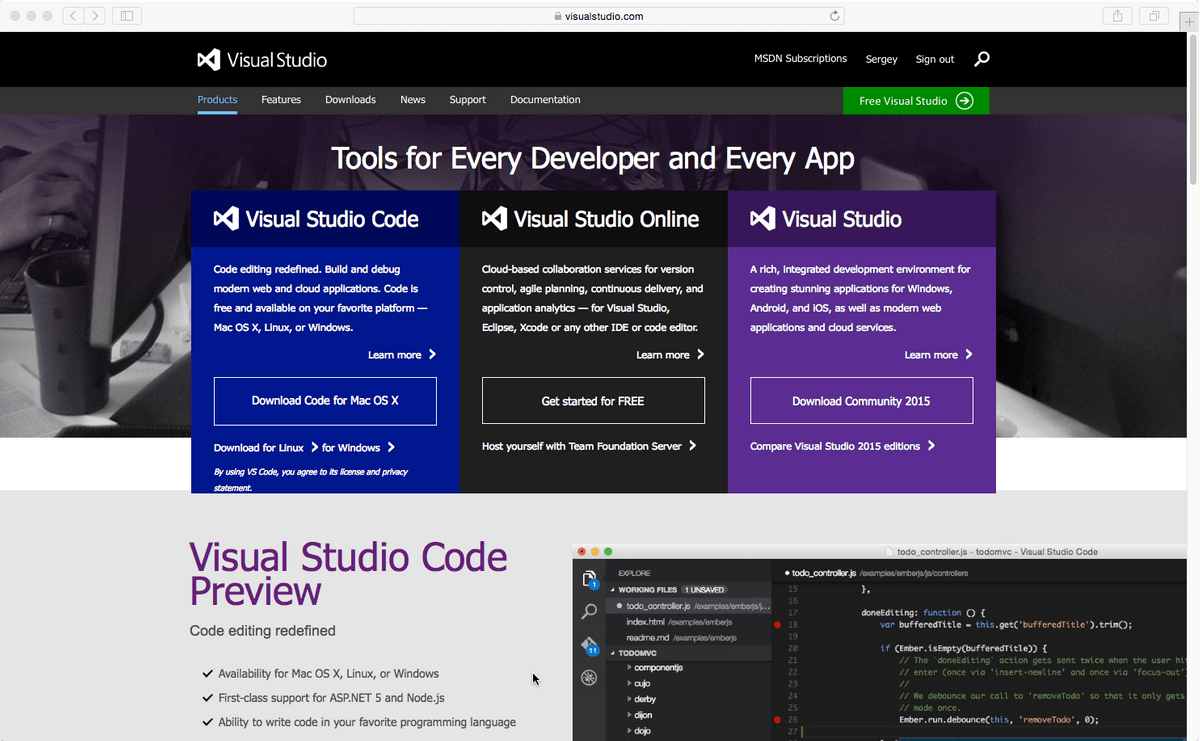Click the Get started for FREE button
The image size is (1200, 741).
592,400
